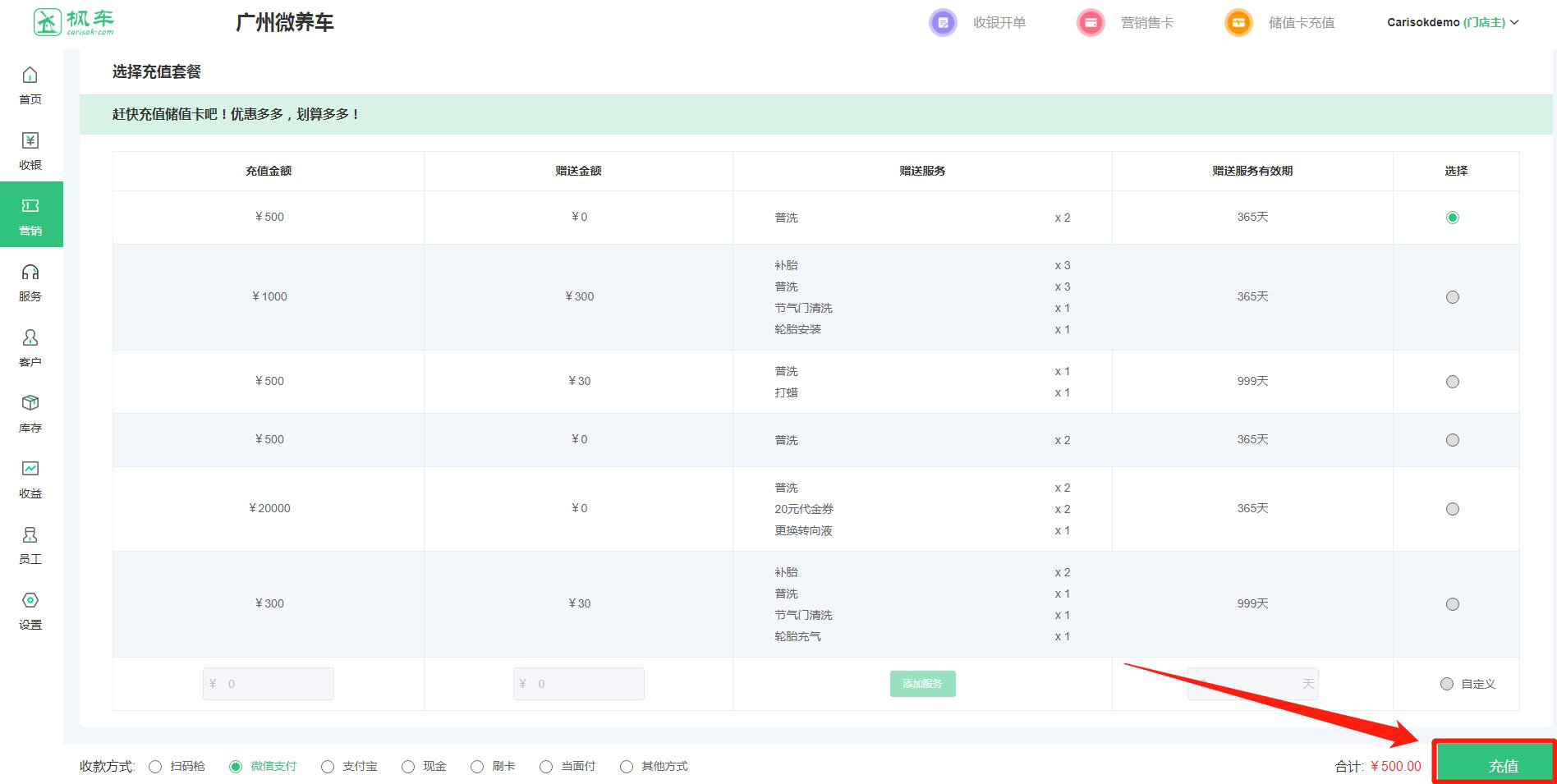Click the 充值金额 column header
The image size is (1557, 784).
click(x=269, y=171)
